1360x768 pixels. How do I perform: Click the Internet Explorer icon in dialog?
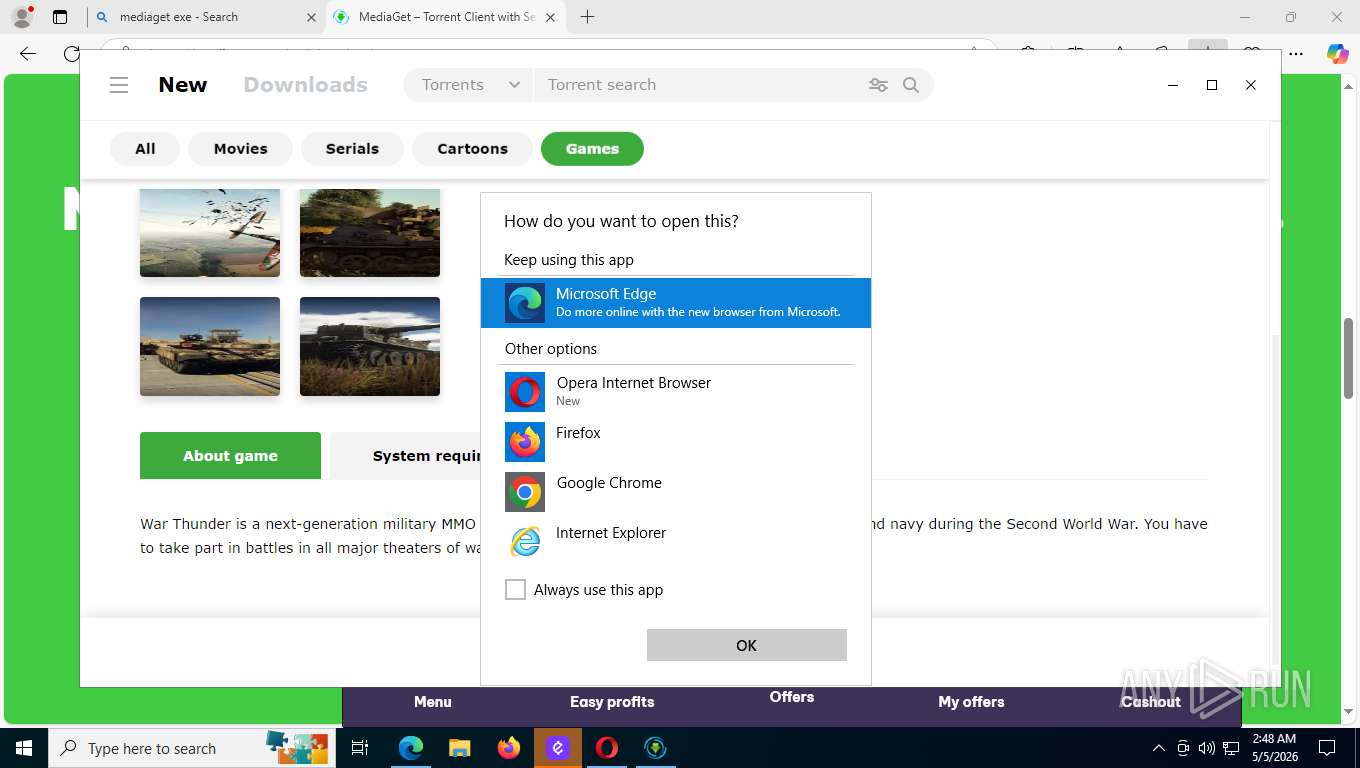point(525,542)
